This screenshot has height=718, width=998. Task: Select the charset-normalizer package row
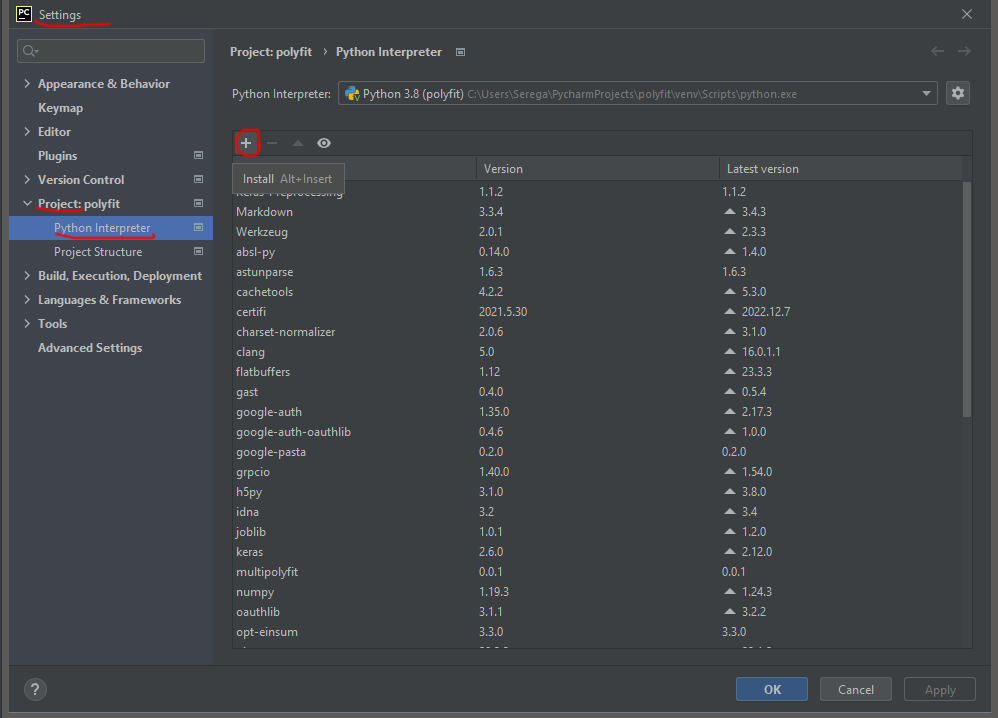point(598,332)
